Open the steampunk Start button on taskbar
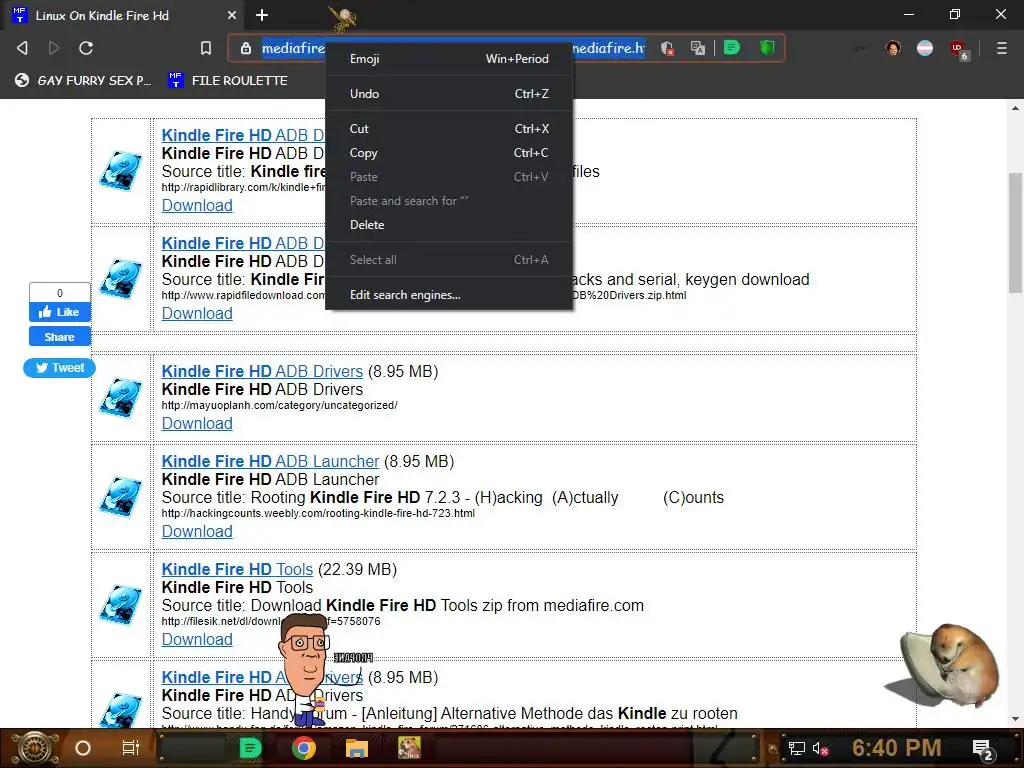 36,748
